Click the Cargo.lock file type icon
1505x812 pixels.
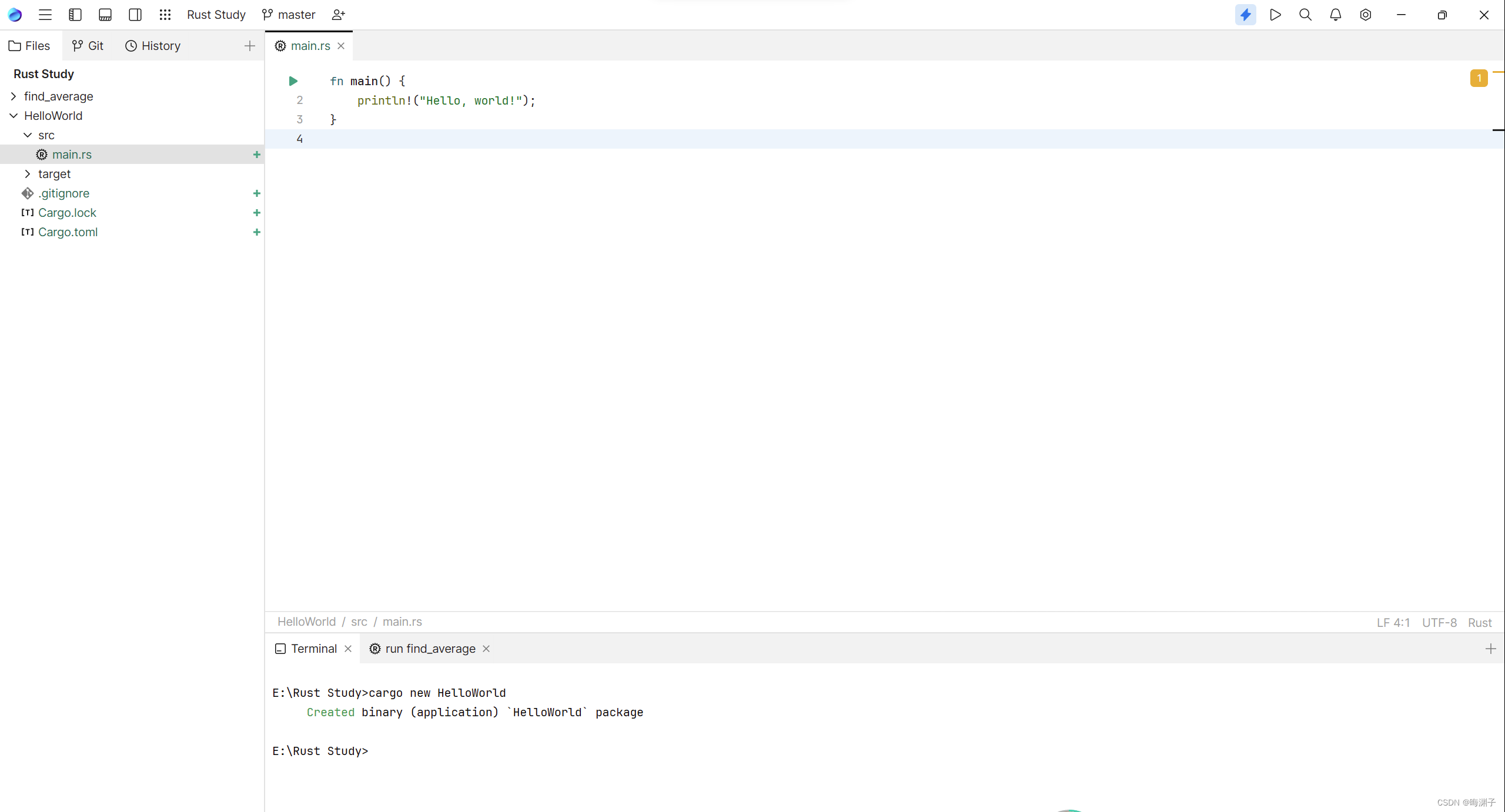28,213
